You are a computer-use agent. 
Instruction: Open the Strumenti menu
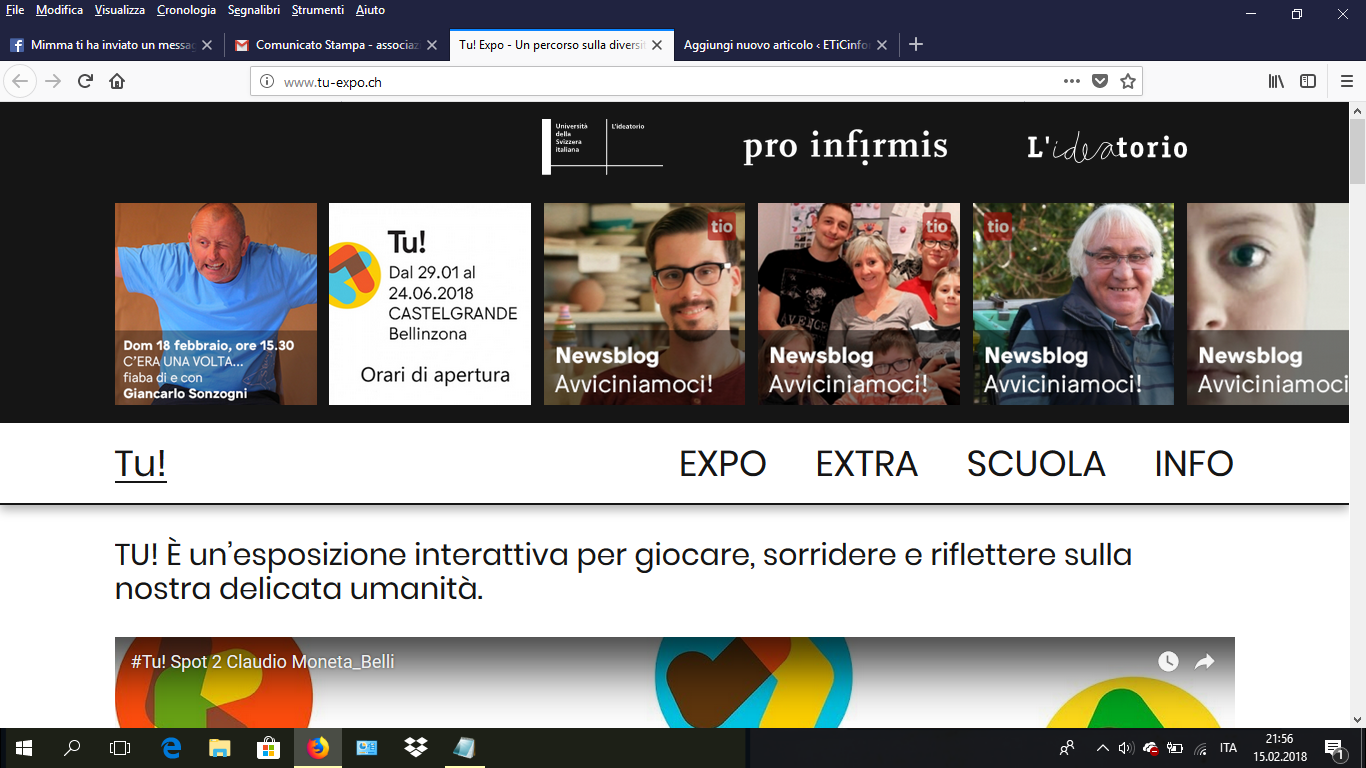[x=318, y=10]
